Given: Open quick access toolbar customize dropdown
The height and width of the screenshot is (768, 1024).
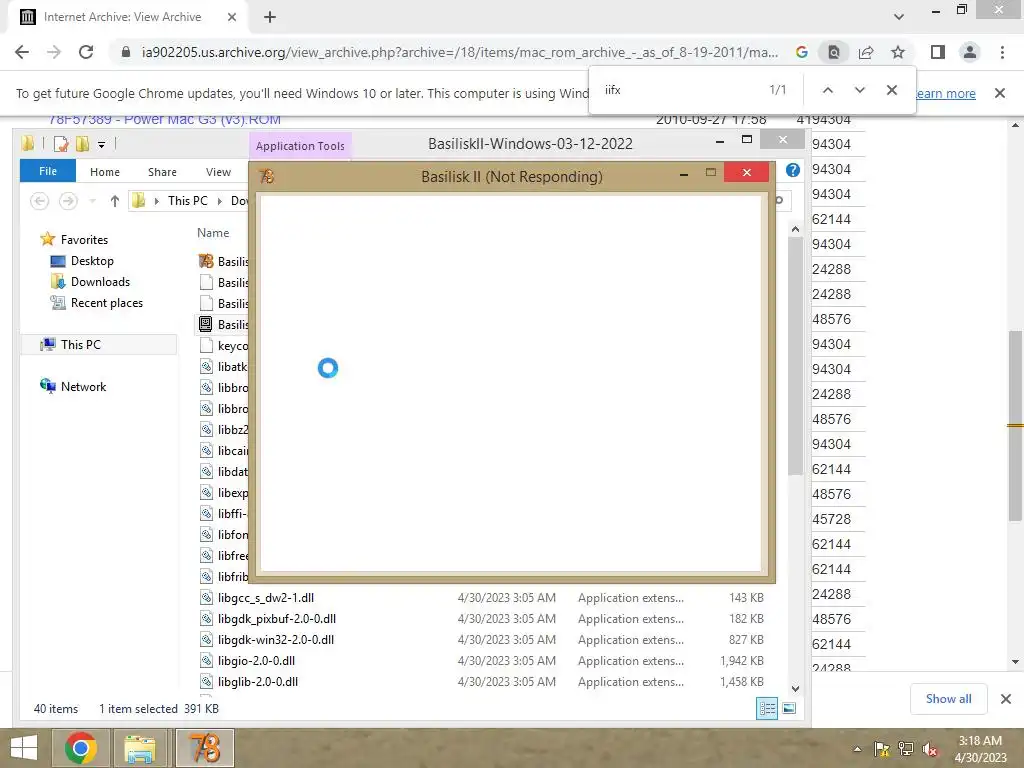Looking at the screenshot, I should point(101,144).
